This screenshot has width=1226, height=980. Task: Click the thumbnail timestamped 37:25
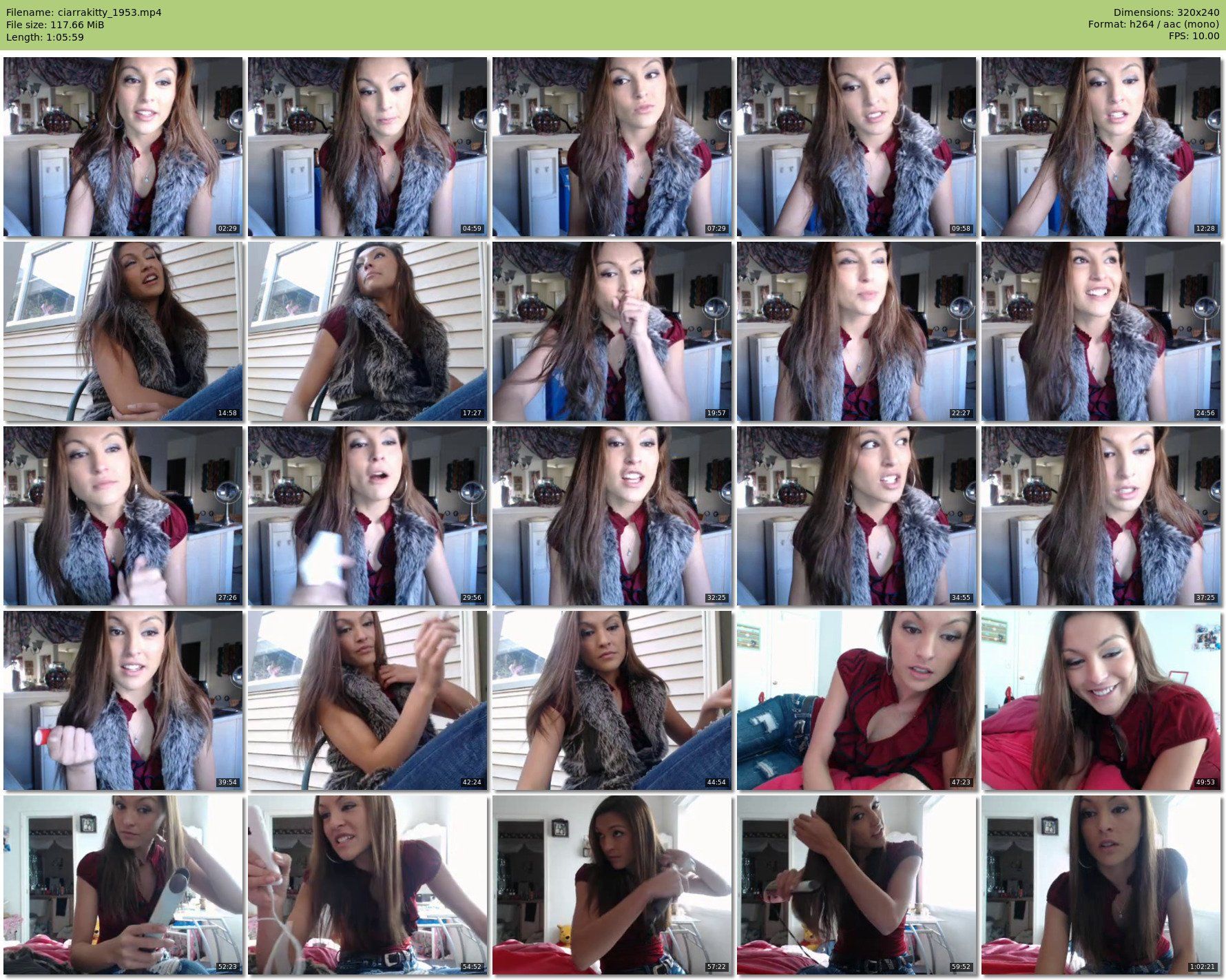[1101, 516]
